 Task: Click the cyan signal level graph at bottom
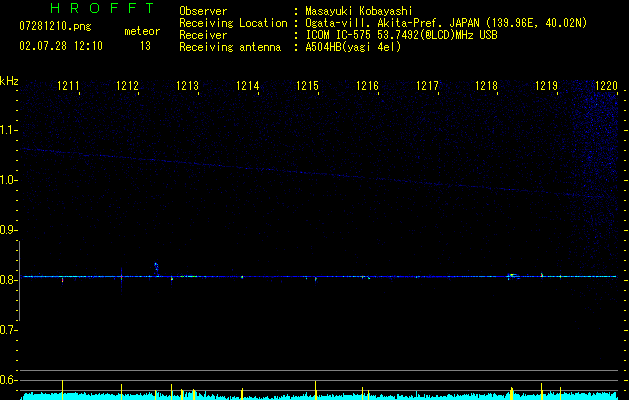pos(319,396)
